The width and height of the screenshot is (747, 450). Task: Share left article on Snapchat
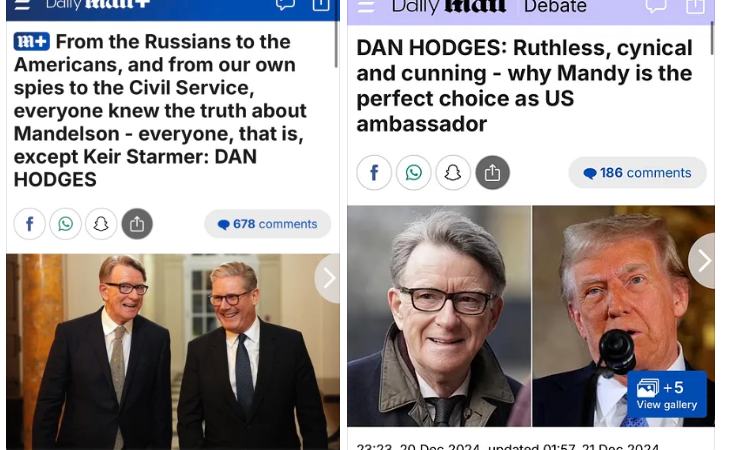[101, 223]
